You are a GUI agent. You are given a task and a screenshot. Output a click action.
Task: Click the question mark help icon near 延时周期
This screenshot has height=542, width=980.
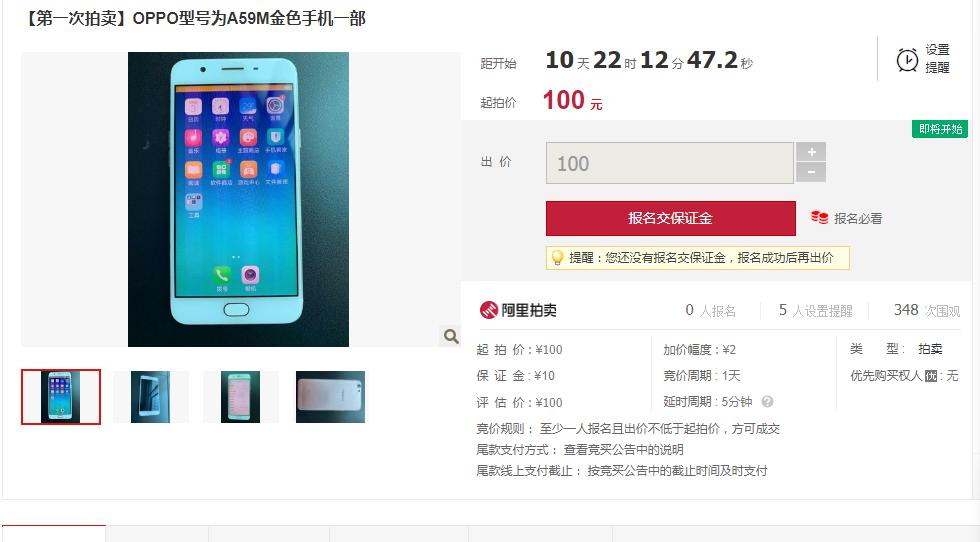click(768, 401)
